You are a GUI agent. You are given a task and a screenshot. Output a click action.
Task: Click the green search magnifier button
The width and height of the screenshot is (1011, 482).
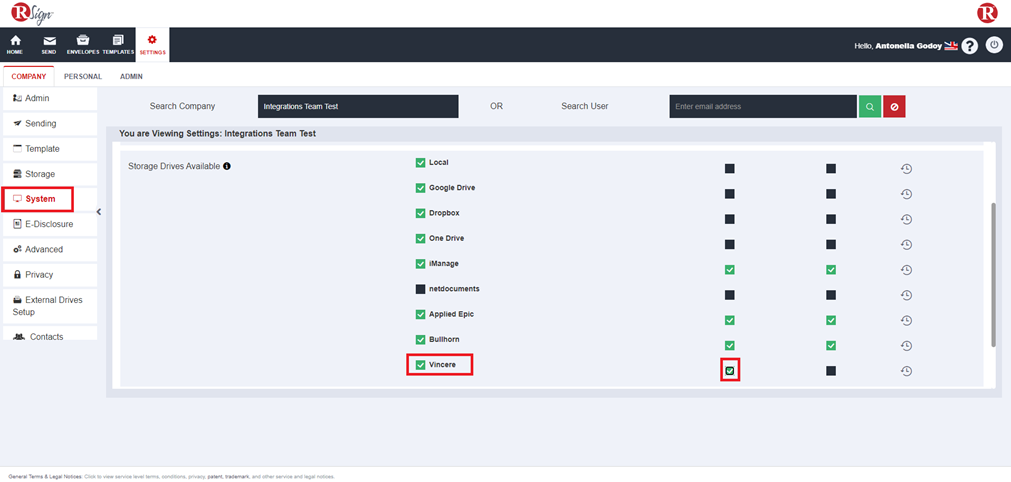tap(870, 106)
